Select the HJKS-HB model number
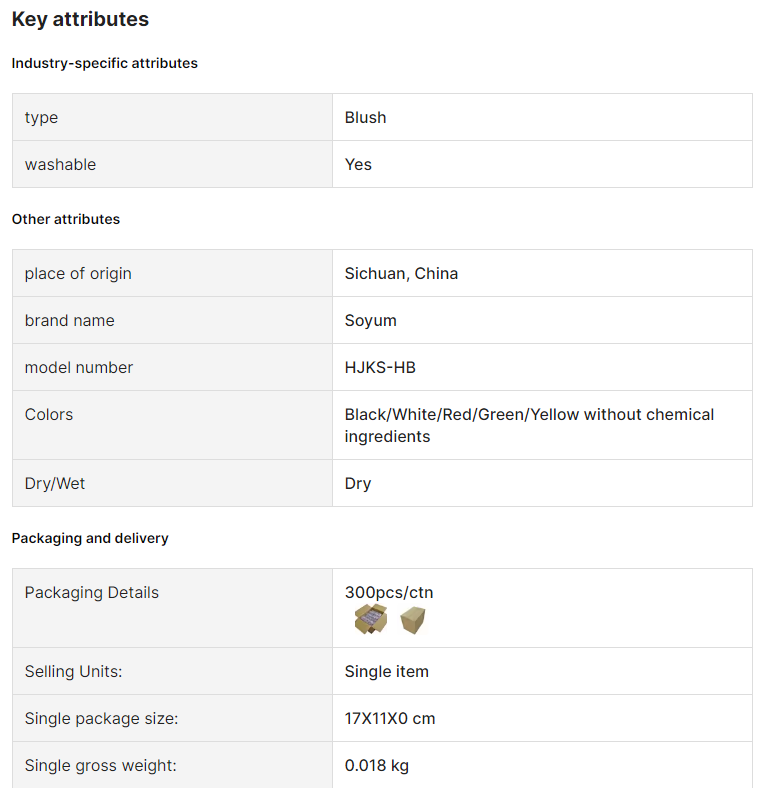777x788 pixels. click(380, 367)
